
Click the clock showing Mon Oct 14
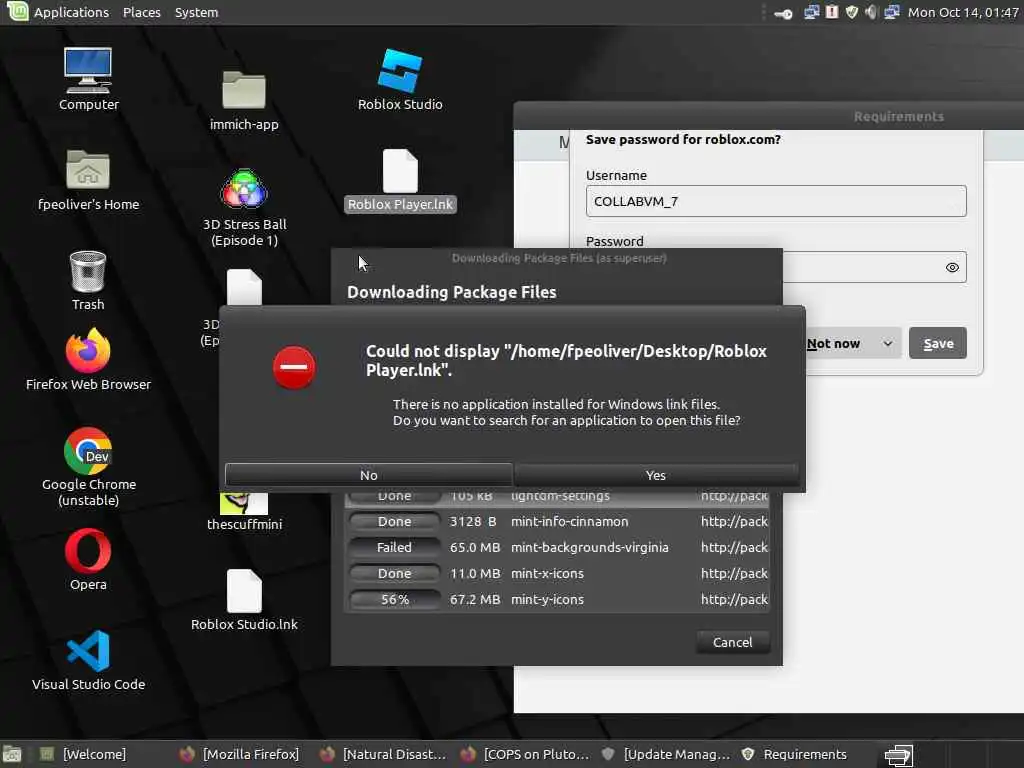click(x=963, y=12)
